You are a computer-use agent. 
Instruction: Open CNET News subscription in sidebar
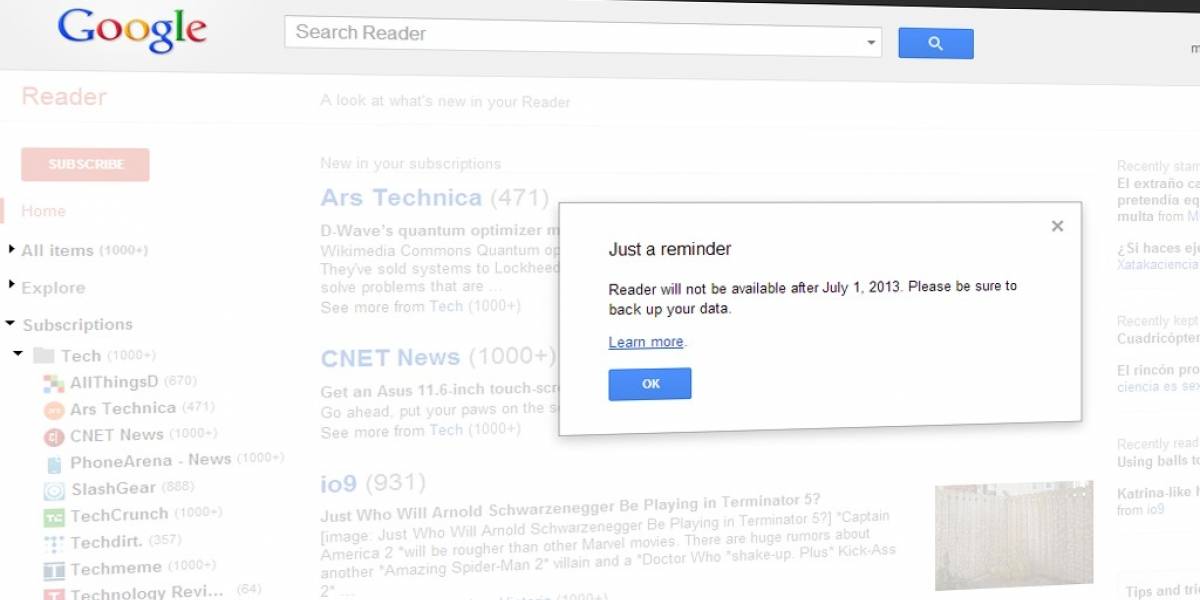[x=116, y=435]
